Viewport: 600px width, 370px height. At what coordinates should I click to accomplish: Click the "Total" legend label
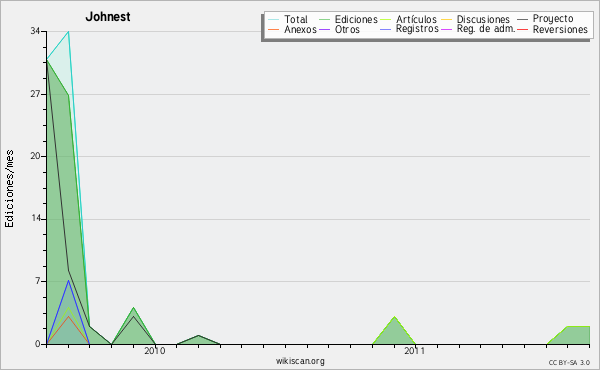point(296,19)
